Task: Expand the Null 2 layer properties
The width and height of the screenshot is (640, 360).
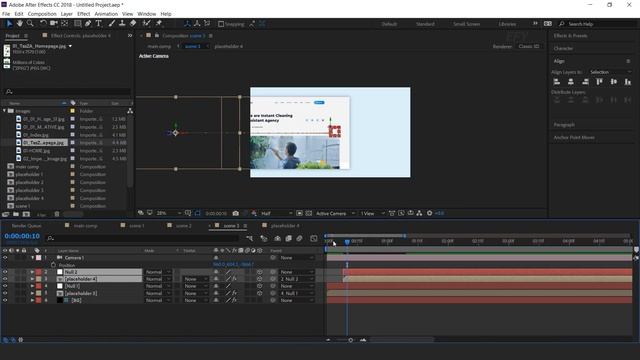Action: tap(32, 272)
